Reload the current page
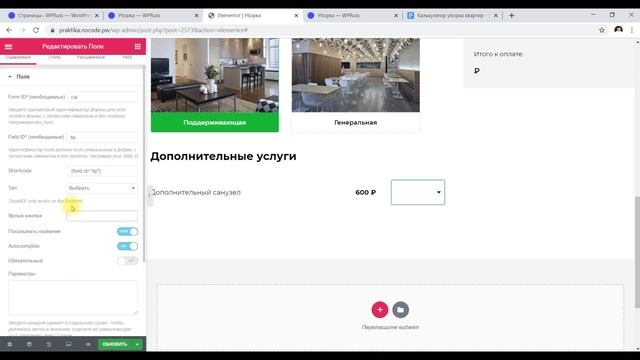Screen dimensions: 640x360 tap(36, 30)
